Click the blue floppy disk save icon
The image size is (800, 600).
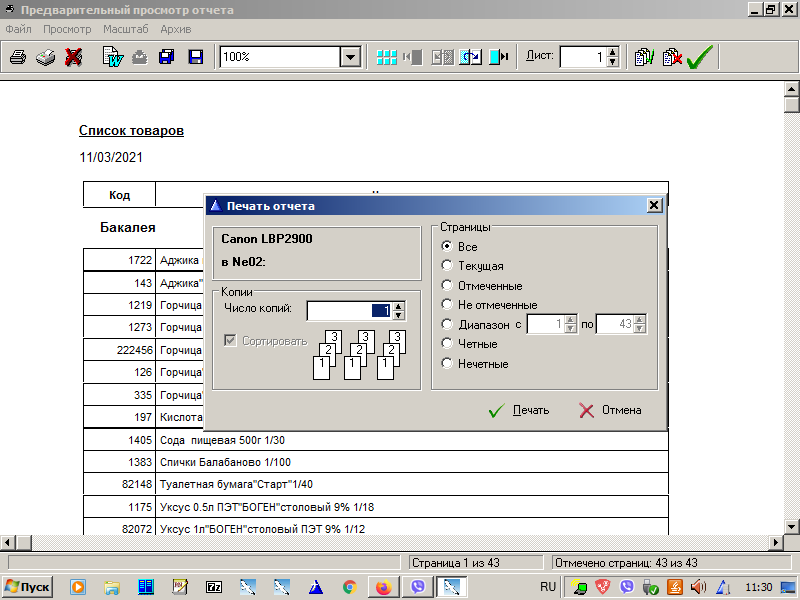tap(196, 57)
